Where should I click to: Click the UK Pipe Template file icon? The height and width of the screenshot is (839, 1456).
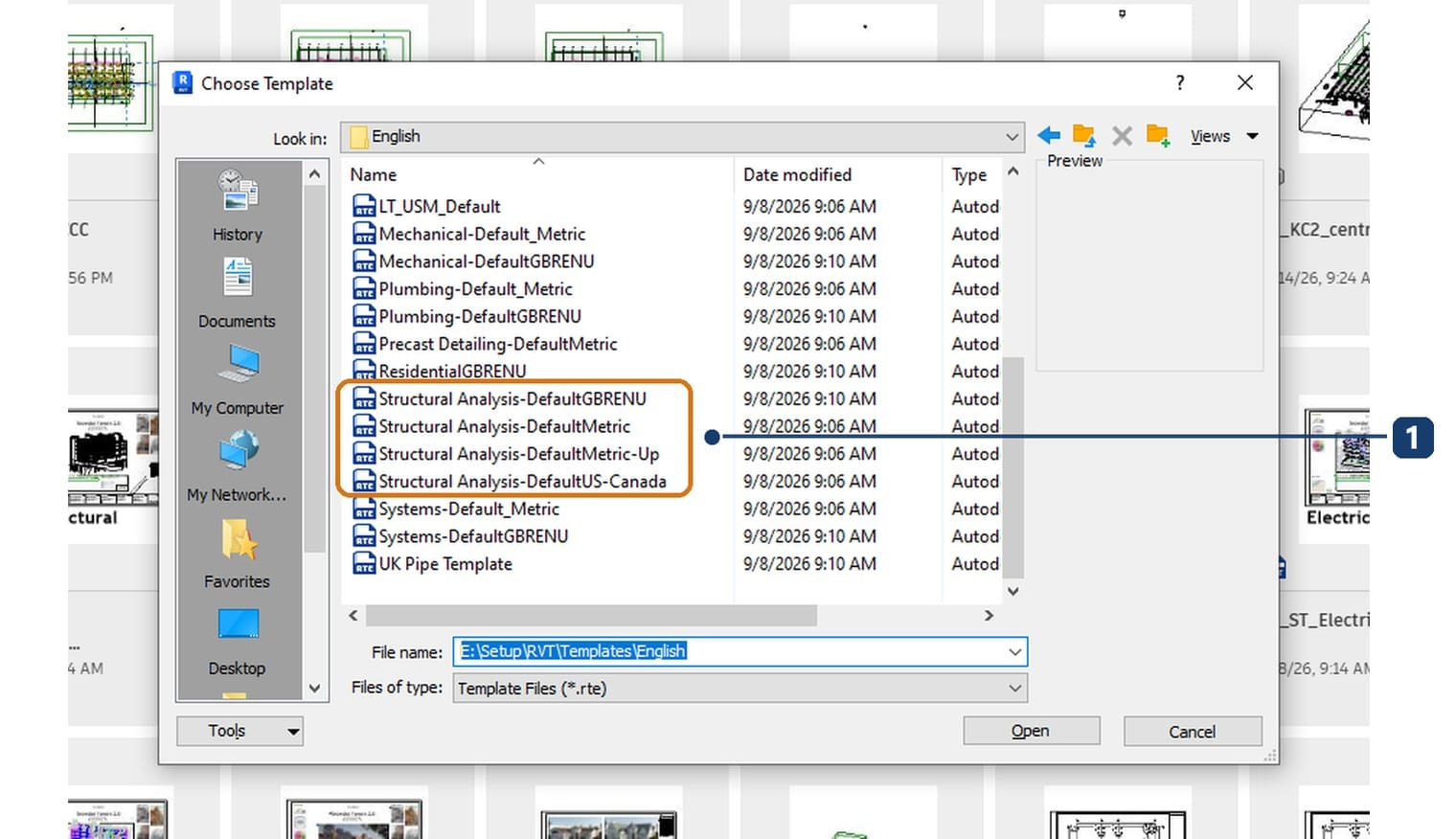coord(364,564)
